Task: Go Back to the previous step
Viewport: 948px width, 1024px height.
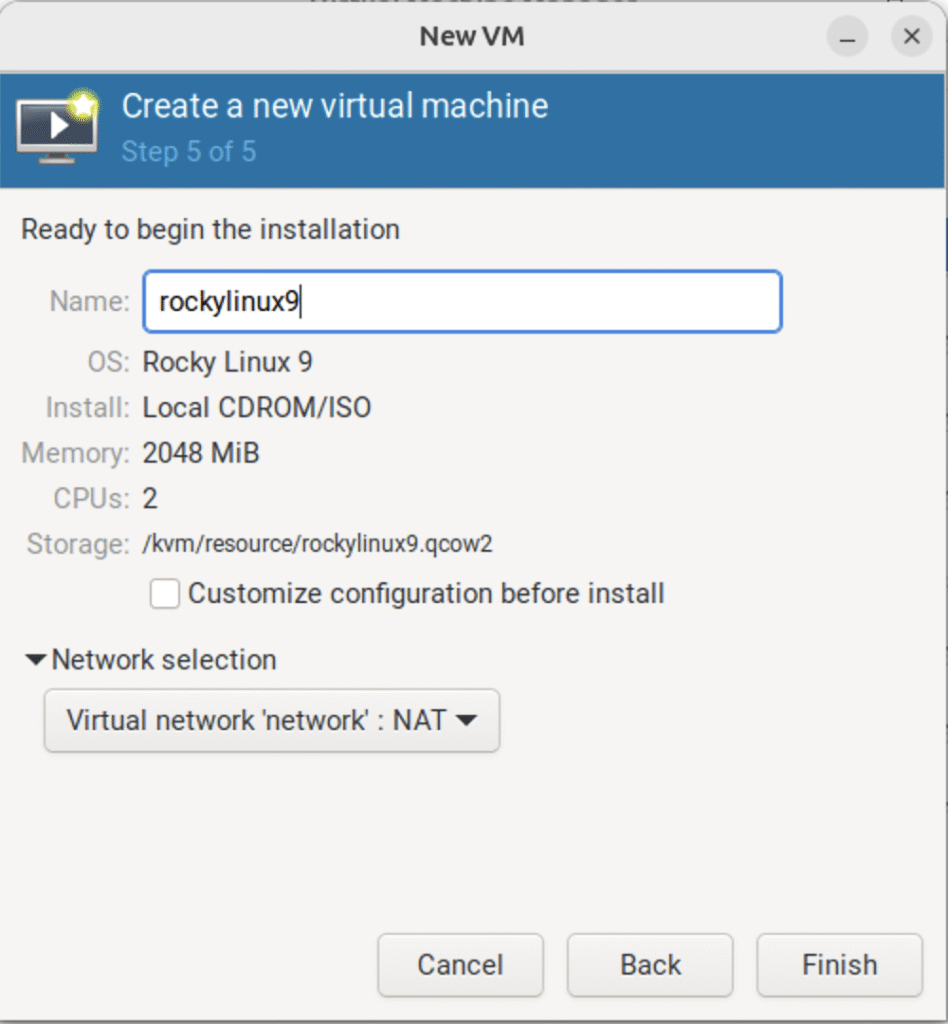Action: 650,965
